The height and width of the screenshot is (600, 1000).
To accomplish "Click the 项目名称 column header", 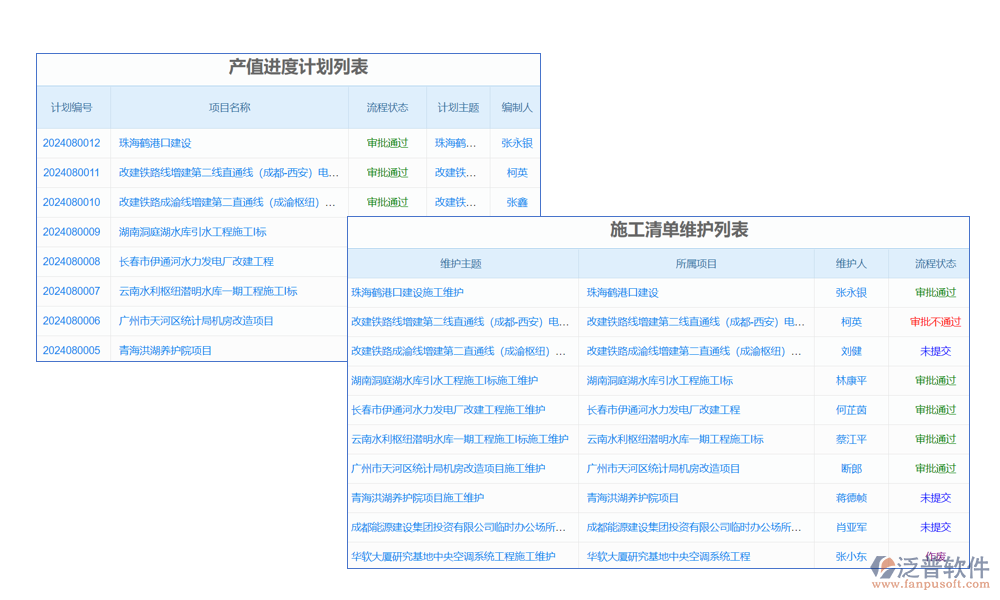I will 229,107.
